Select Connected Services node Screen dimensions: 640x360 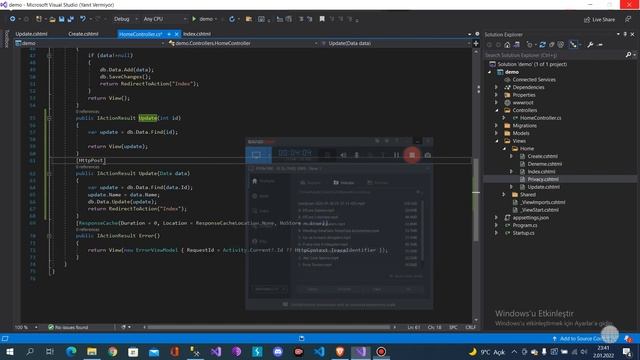click(534, 80)
